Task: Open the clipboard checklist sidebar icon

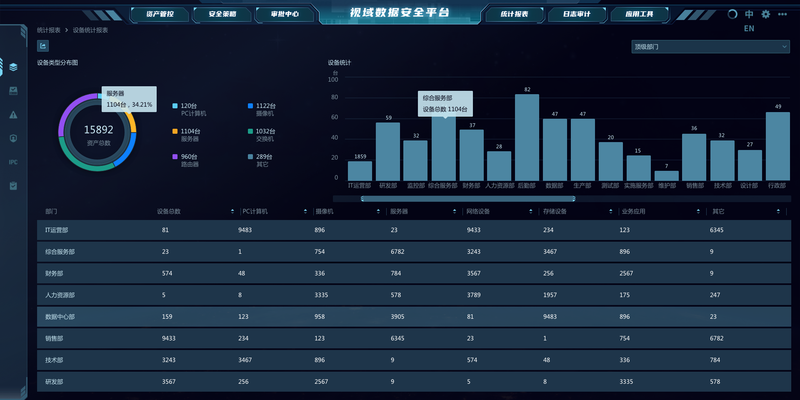Action: tap(14, 186)
